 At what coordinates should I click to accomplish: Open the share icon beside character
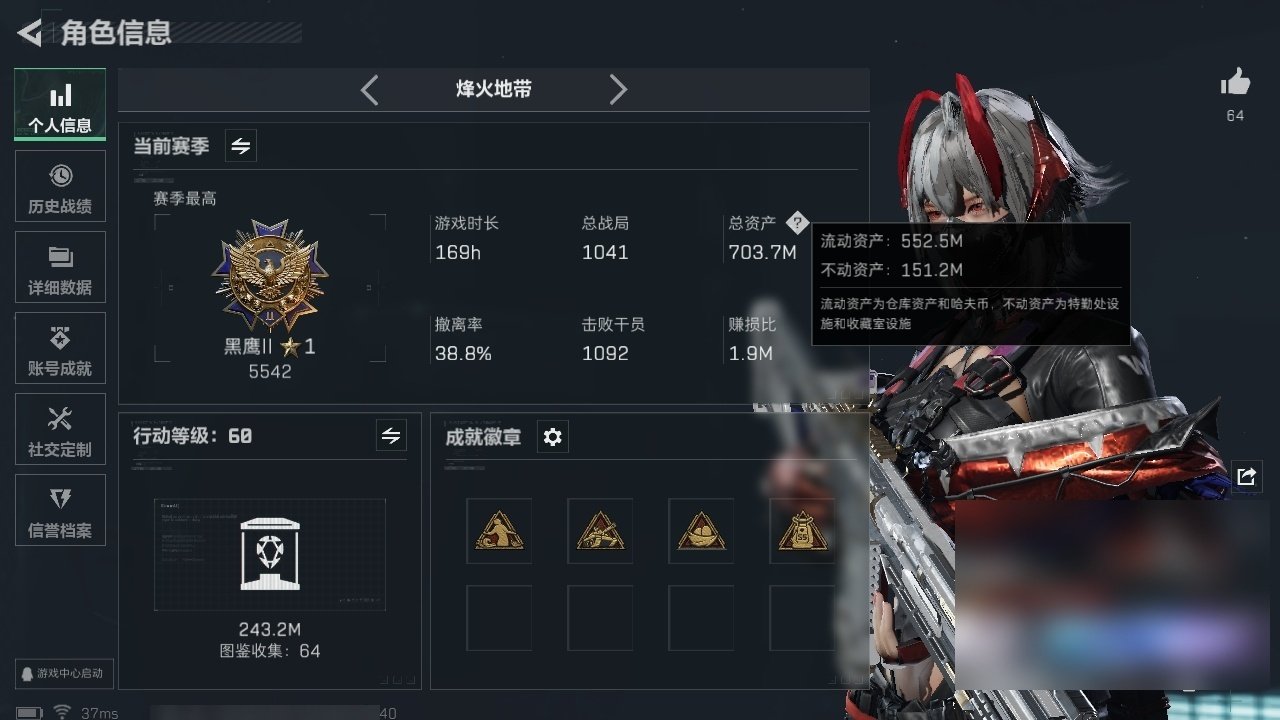pos(1246,476)
